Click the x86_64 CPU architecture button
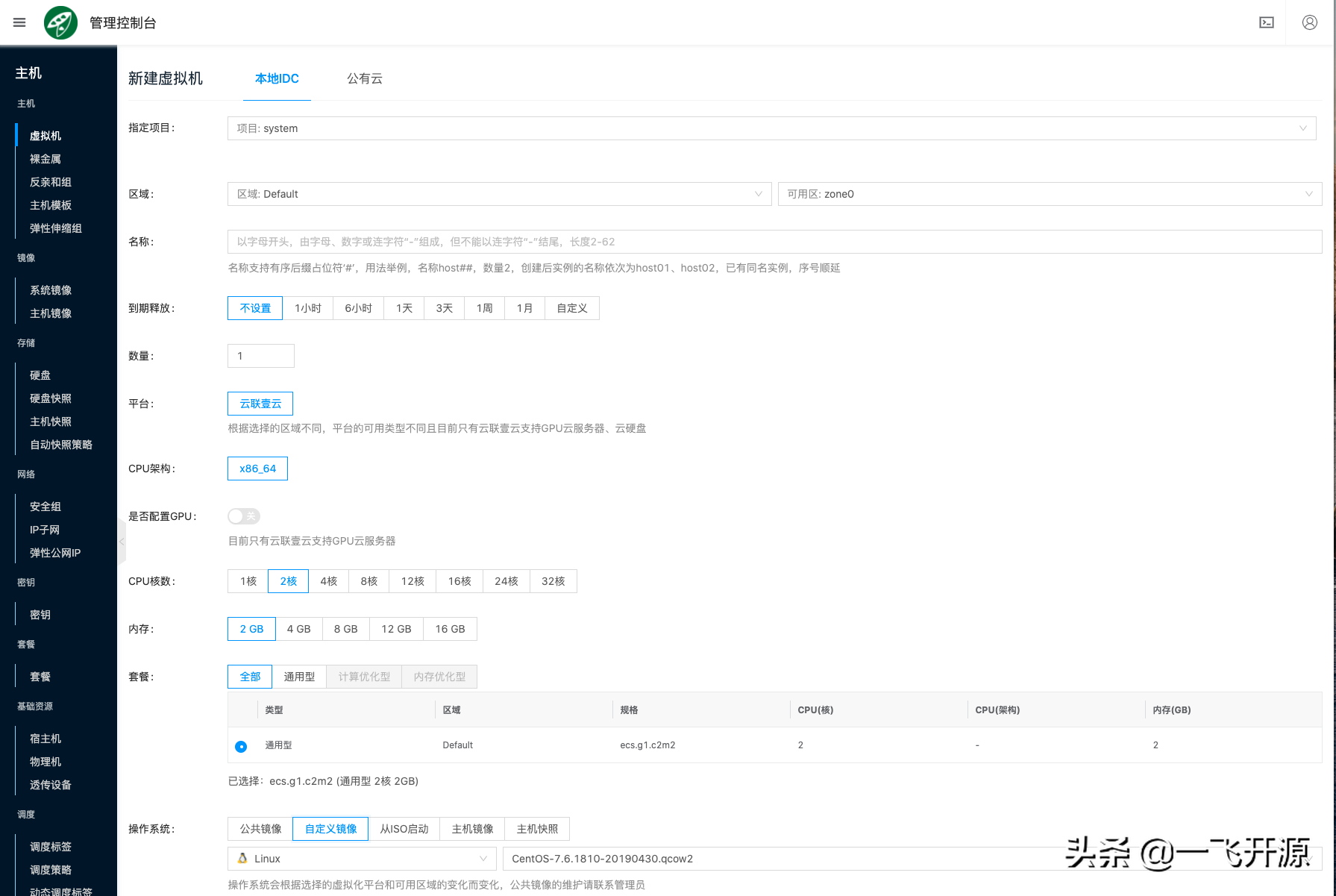Viewport: 1336px width, 896px height. 257,469
